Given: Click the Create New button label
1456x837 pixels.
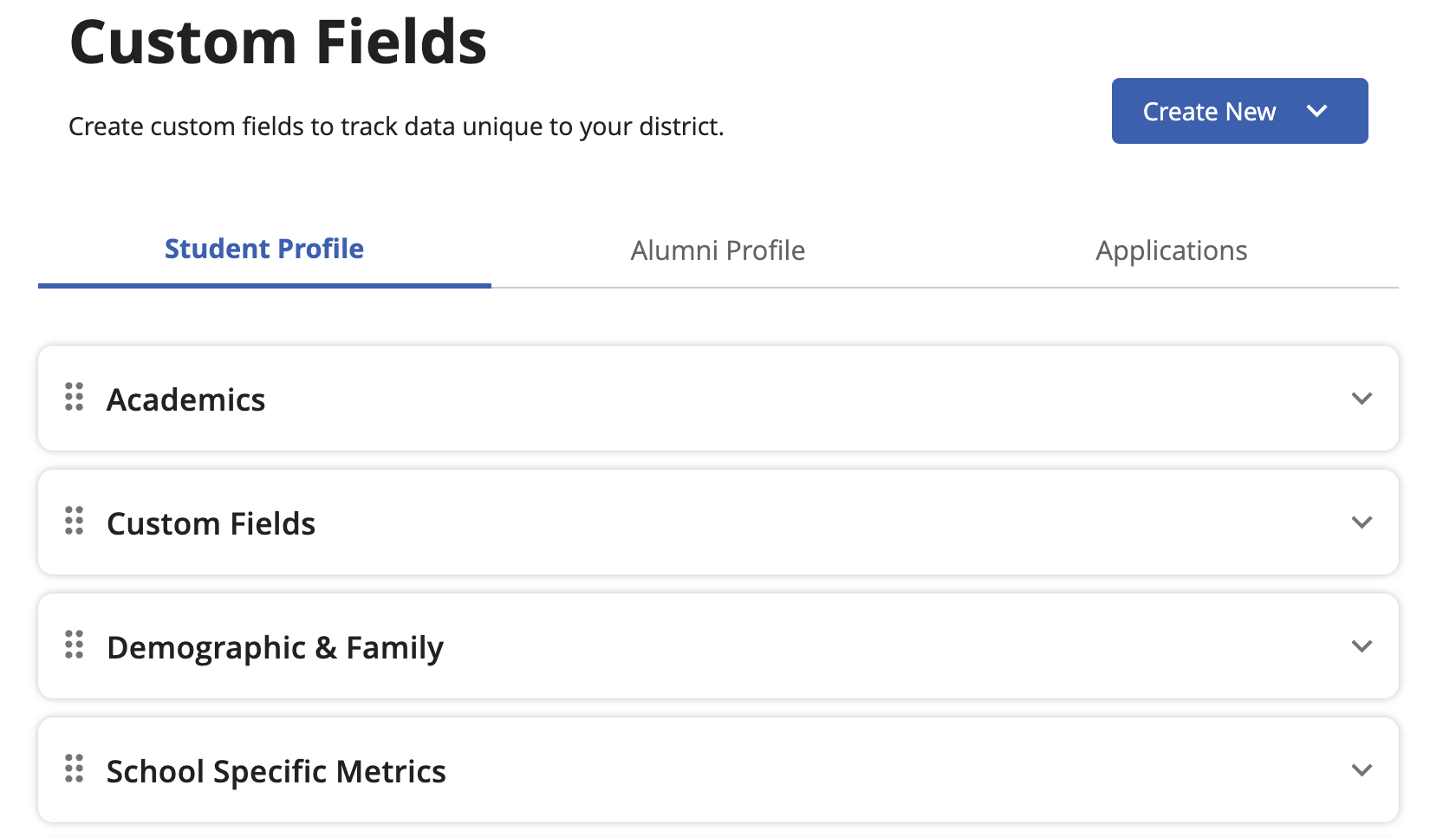Looking at the screenshot, I should 1209,112.
